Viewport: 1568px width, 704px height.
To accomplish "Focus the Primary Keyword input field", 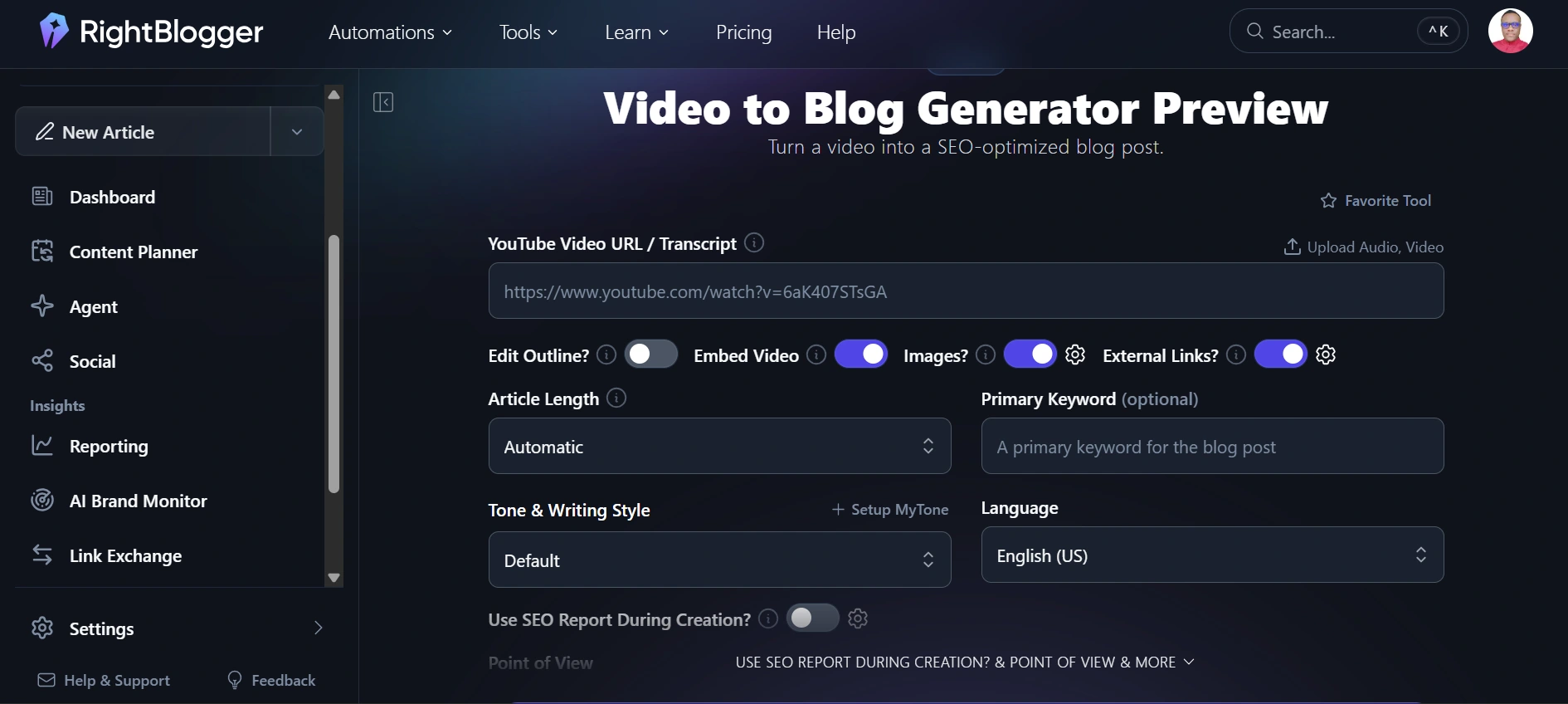I will 1213,446.
